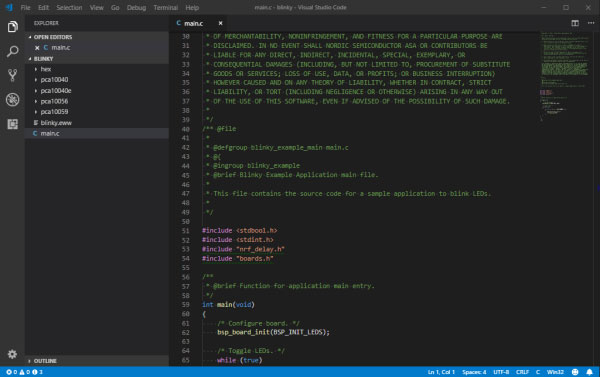Change language mode via C status item
The width and height of the screenshot is (600, 377).
(x=538, y=372)
